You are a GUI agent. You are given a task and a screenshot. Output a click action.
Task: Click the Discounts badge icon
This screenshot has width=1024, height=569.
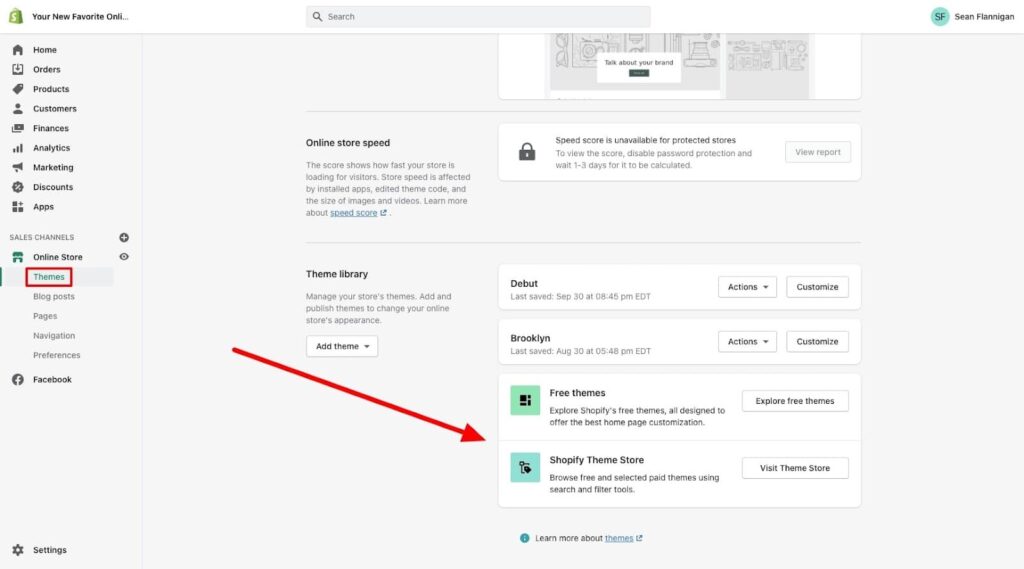(x=18, y=187)
